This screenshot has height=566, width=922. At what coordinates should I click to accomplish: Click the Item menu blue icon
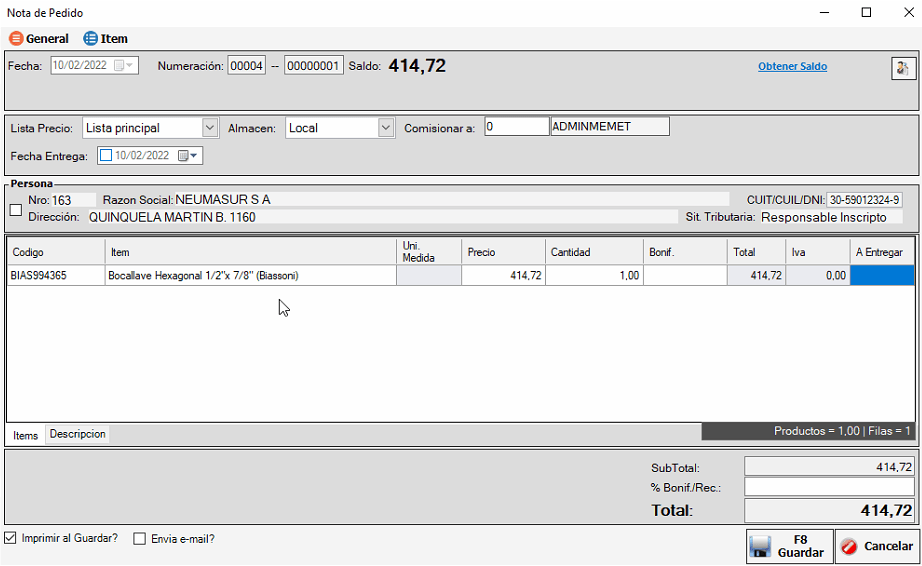tap(91, 39)
